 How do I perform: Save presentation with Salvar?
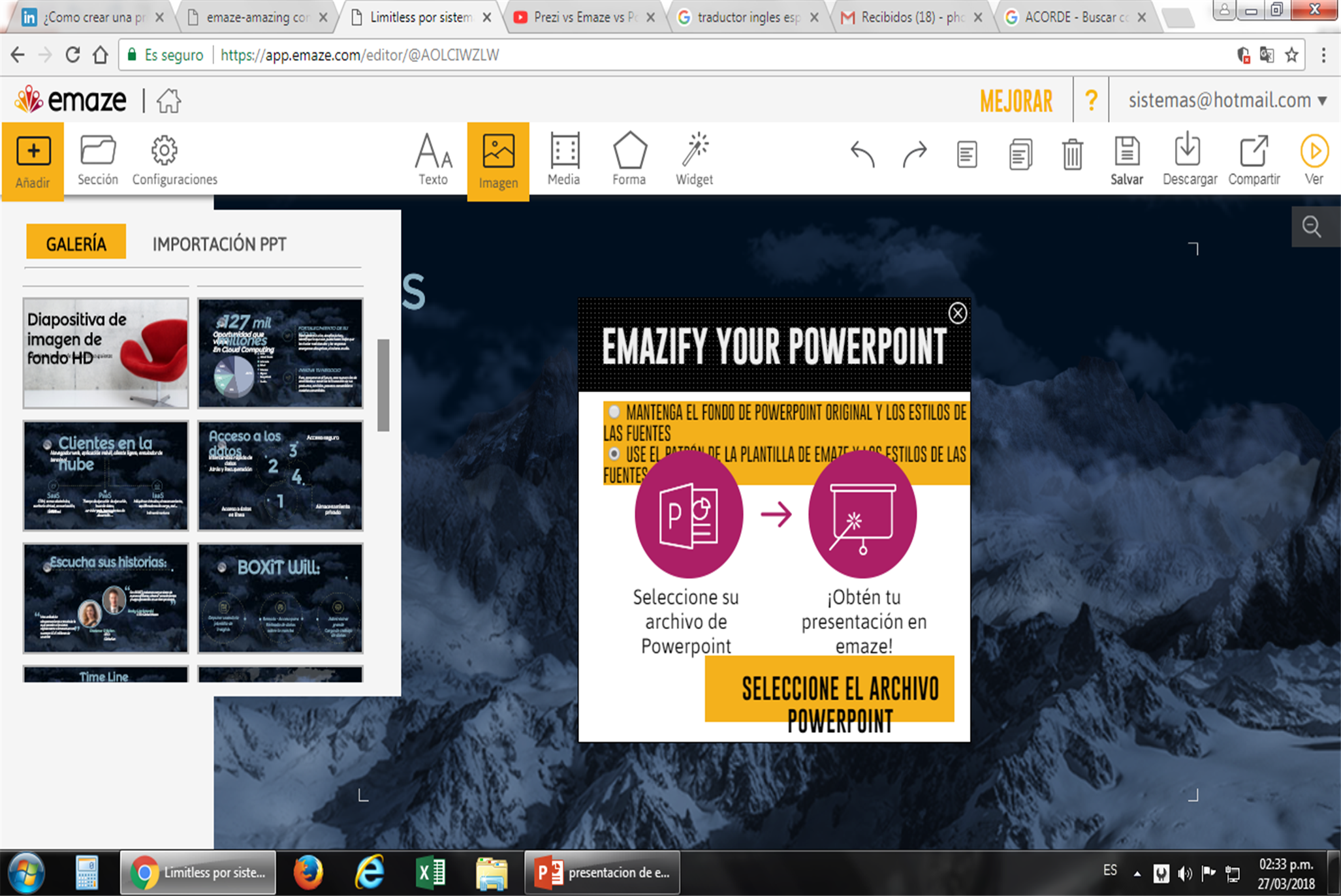point(1127,161)
